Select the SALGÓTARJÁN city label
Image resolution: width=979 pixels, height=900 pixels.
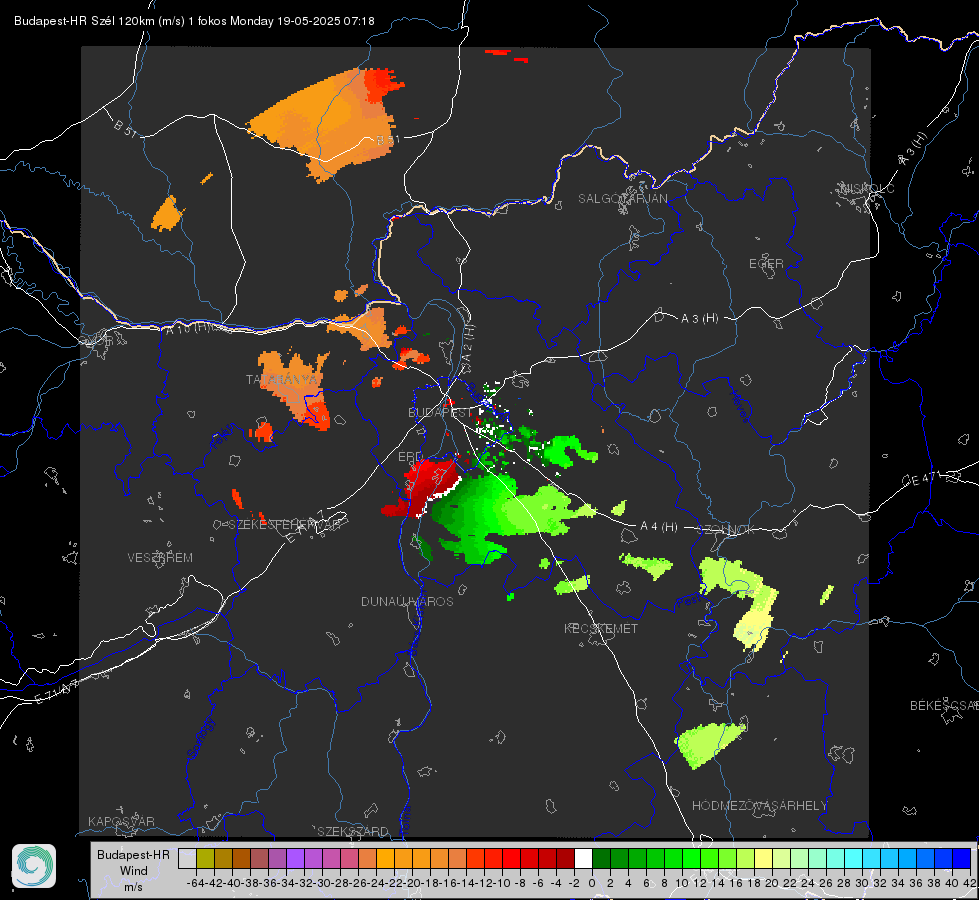pos(622,199)
